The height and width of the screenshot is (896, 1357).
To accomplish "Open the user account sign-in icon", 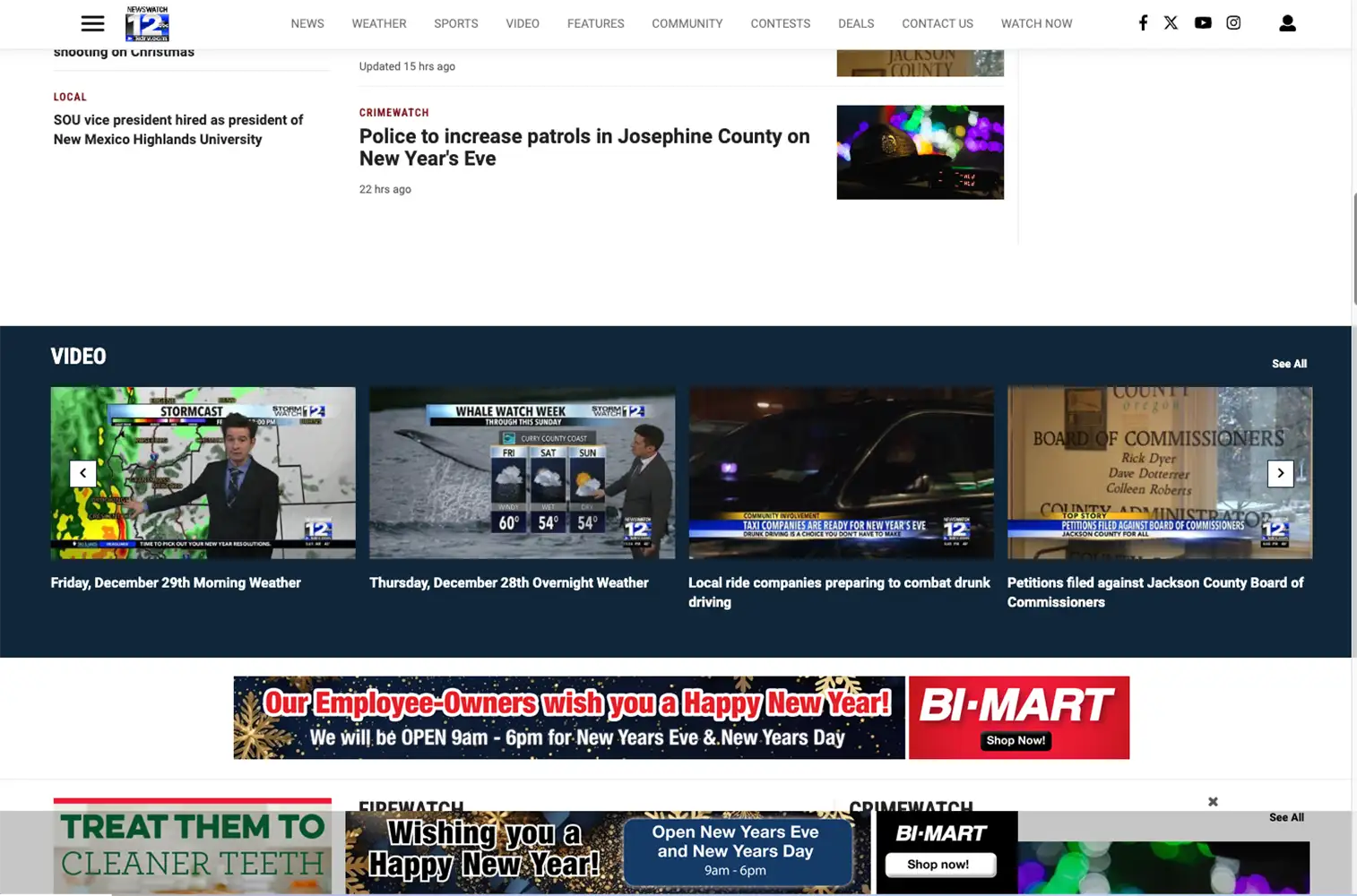I will pyautogui.click(x=1287, y=23).
